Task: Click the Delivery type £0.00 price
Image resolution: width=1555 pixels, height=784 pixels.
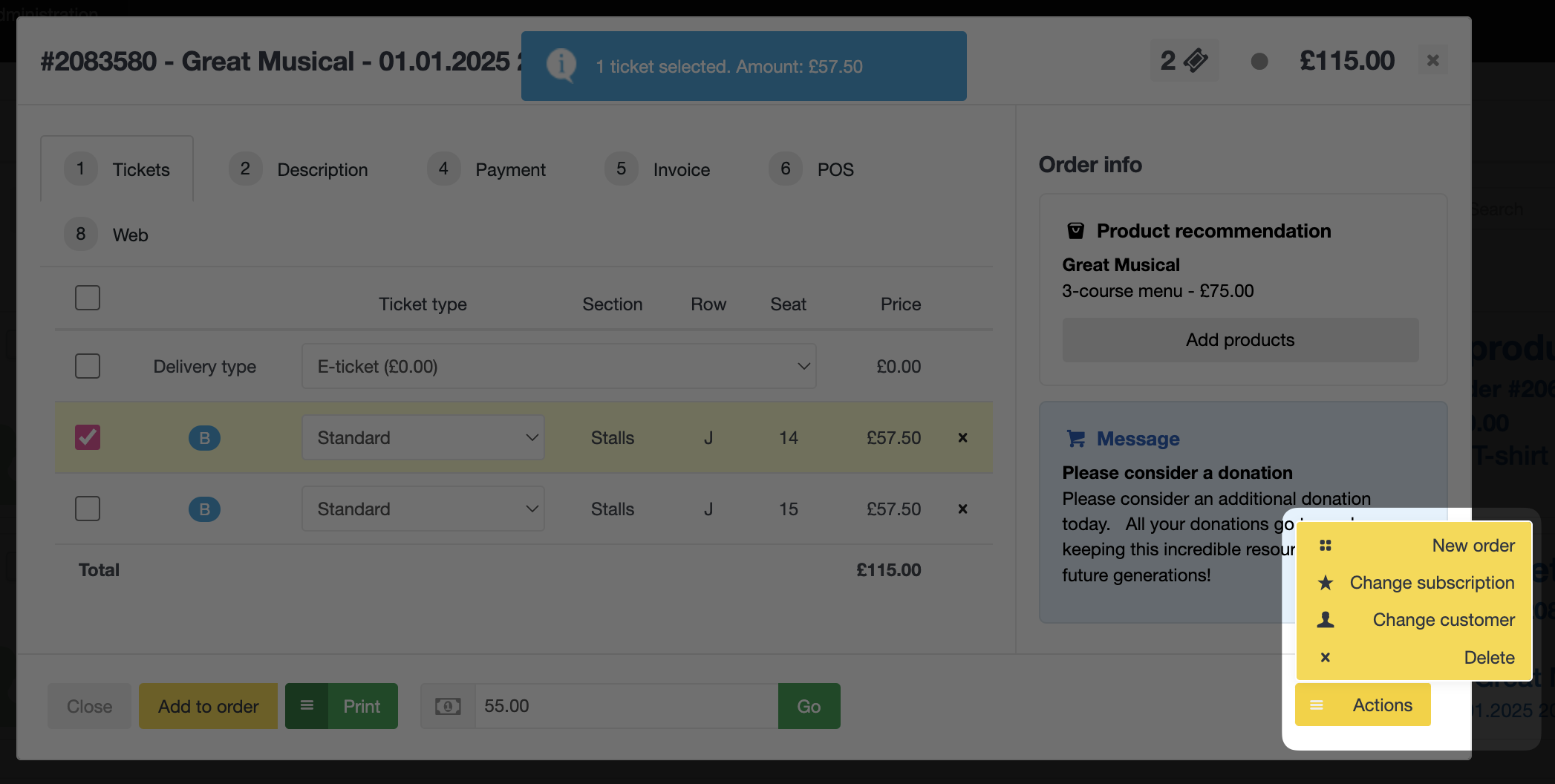Action: click(x=899, y=367)
